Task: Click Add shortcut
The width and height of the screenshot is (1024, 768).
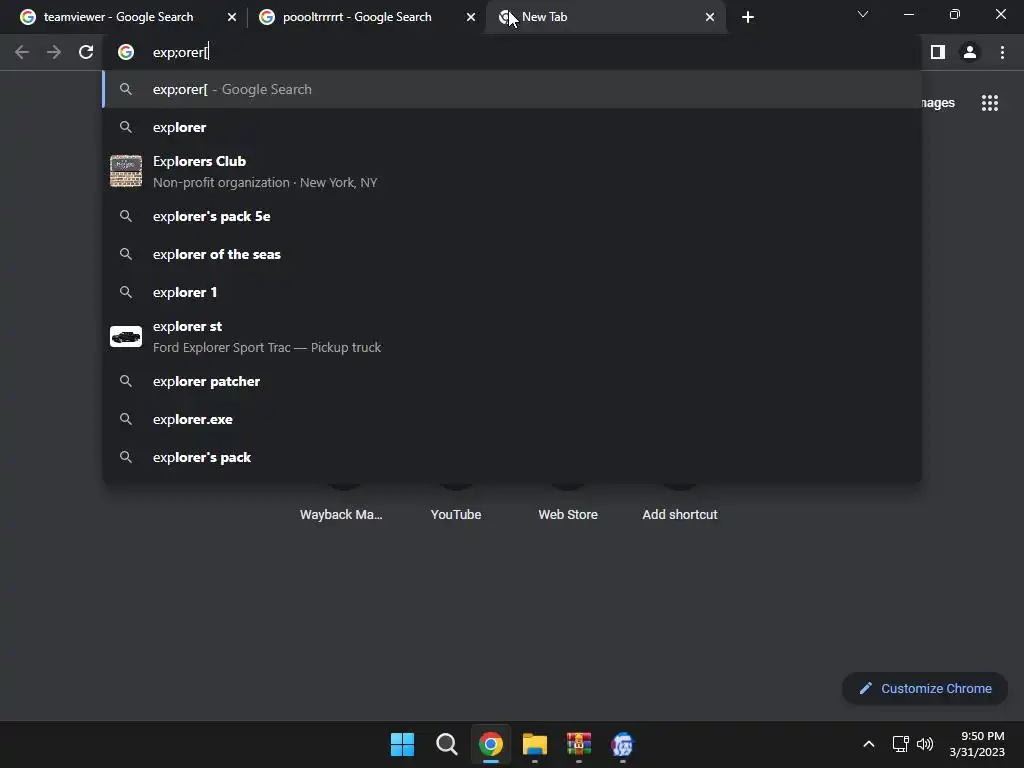Action: click(680, 514)
